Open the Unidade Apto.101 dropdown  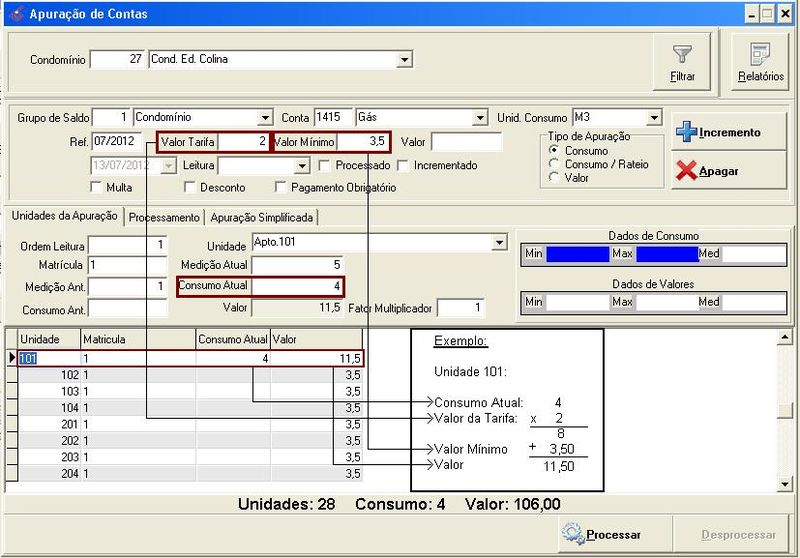click(x=499, y=244)
